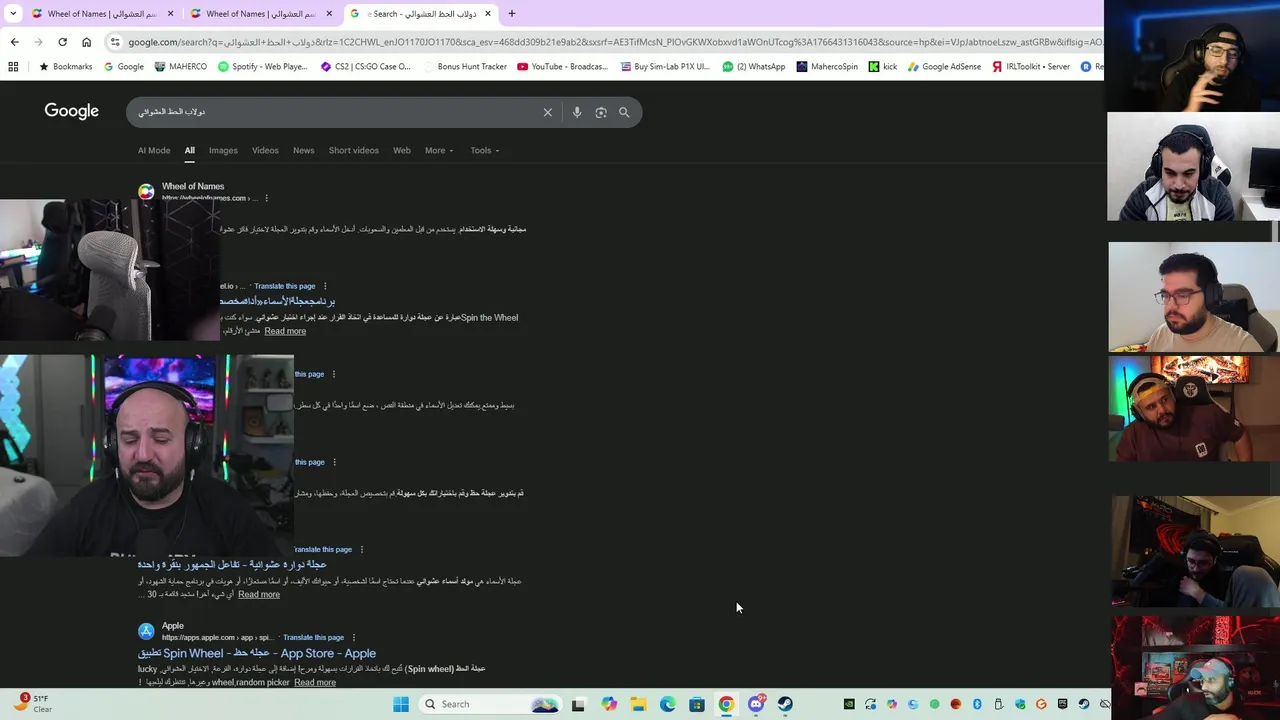This screenshot has height=720, width=1280.
Task: Expand the Tools dropdown
Action: [485, 150]
